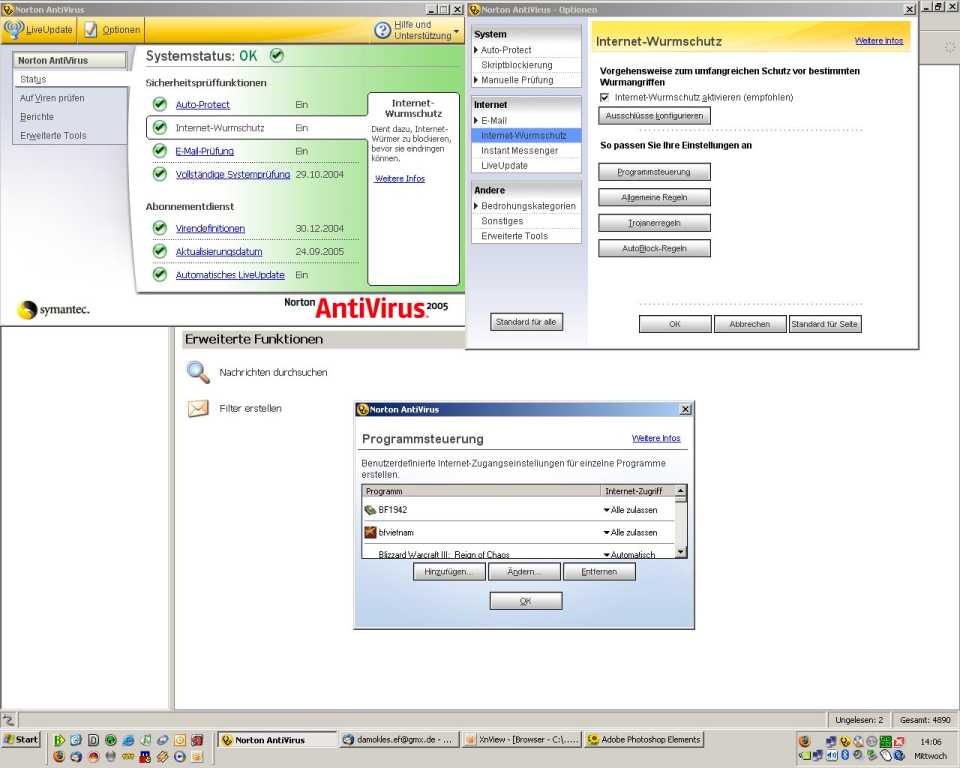960x768 pixels.
Task: Open Internet-Zugriff dropdown for bfvietnam
Action: (606, 532)
